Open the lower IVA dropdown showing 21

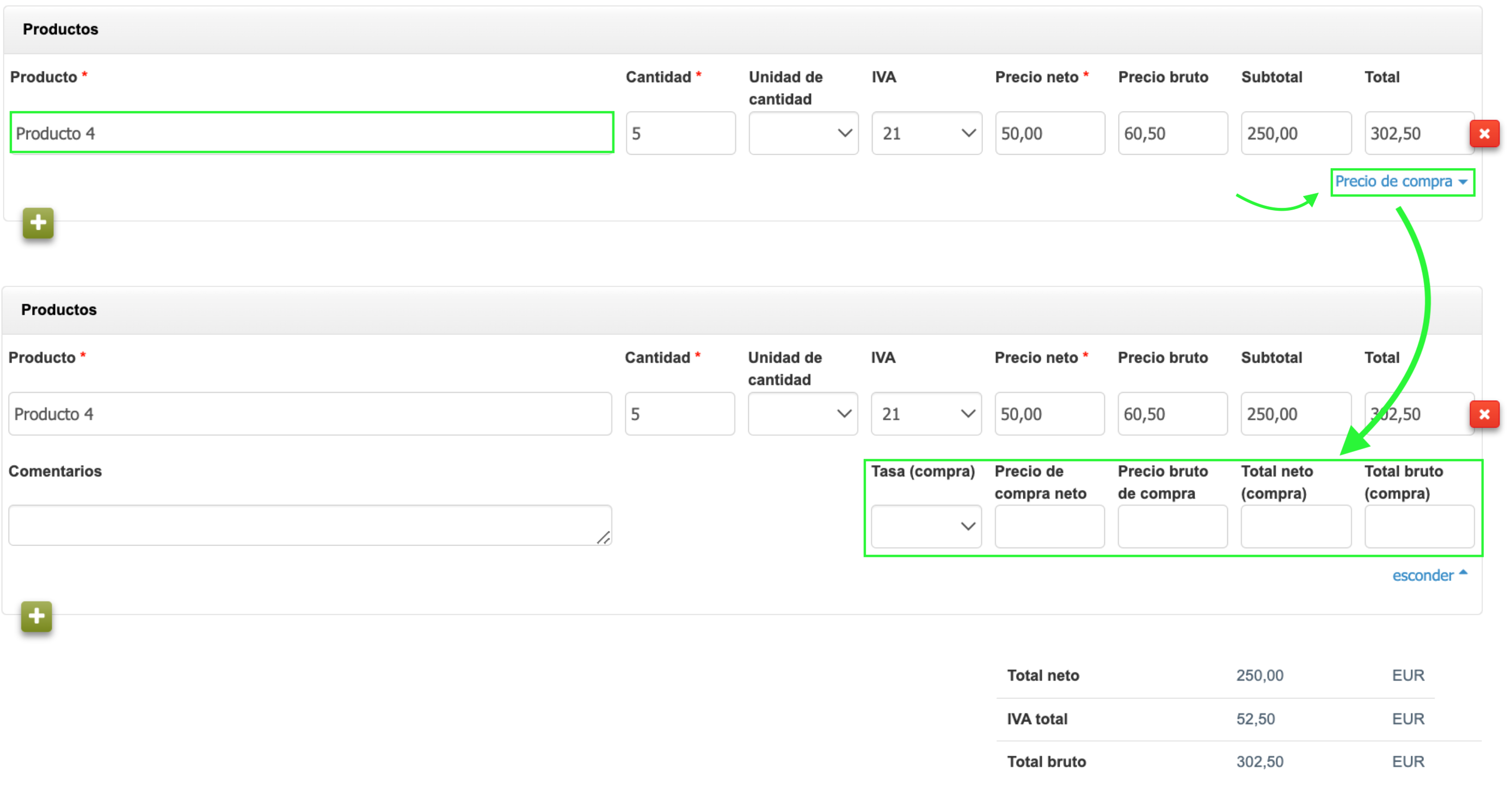point(926,414)
